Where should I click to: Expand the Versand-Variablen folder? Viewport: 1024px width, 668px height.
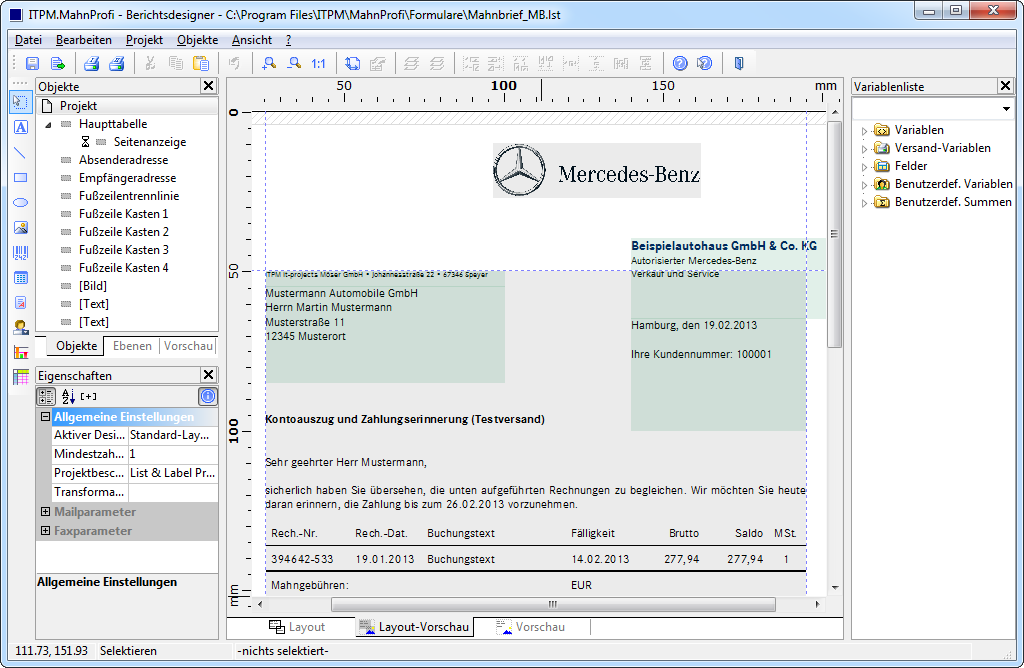tap(864, 149)
